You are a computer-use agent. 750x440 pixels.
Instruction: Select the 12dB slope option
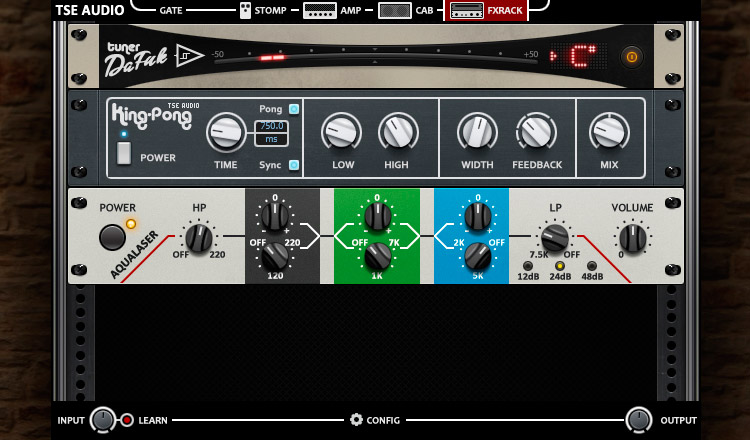pos(528,266)
